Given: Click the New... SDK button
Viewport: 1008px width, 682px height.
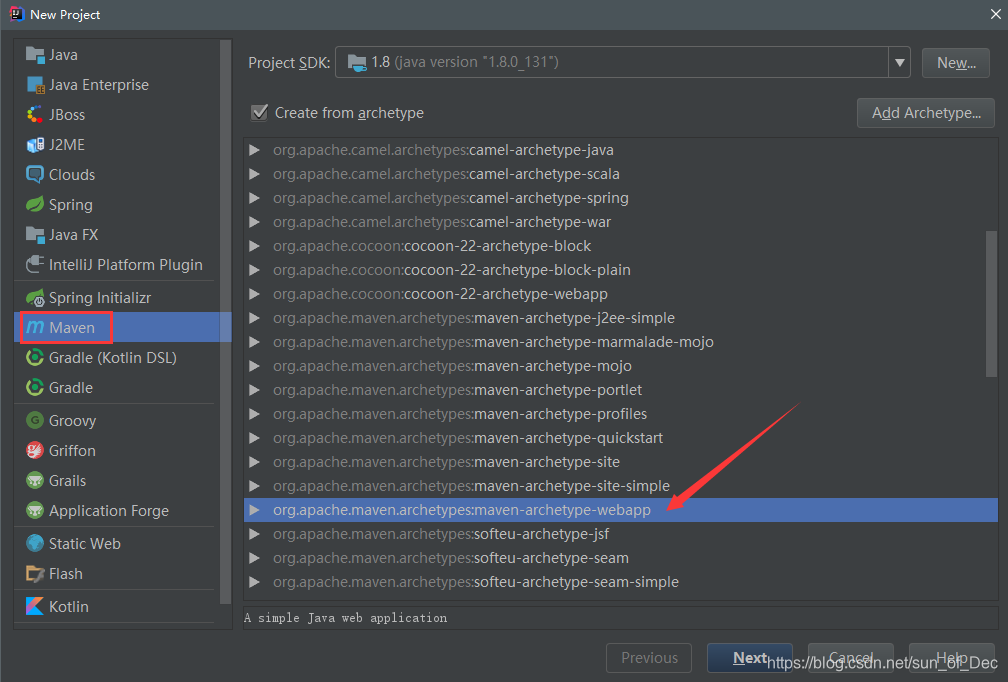Looking at the screenshot, I should point(956,62).
